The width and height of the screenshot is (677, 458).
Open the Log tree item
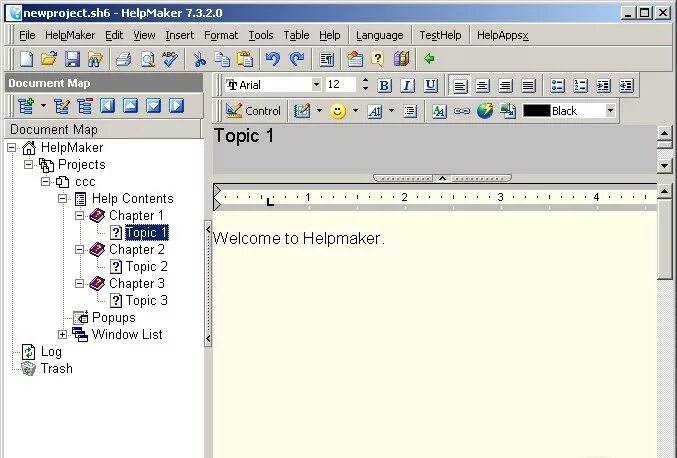click(x=51, y=352)
